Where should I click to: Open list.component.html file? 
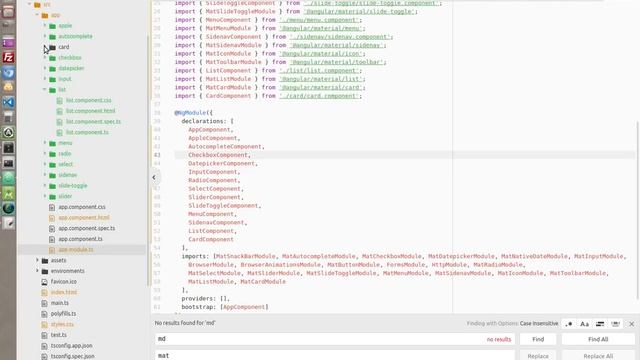[x=90, y=111]
